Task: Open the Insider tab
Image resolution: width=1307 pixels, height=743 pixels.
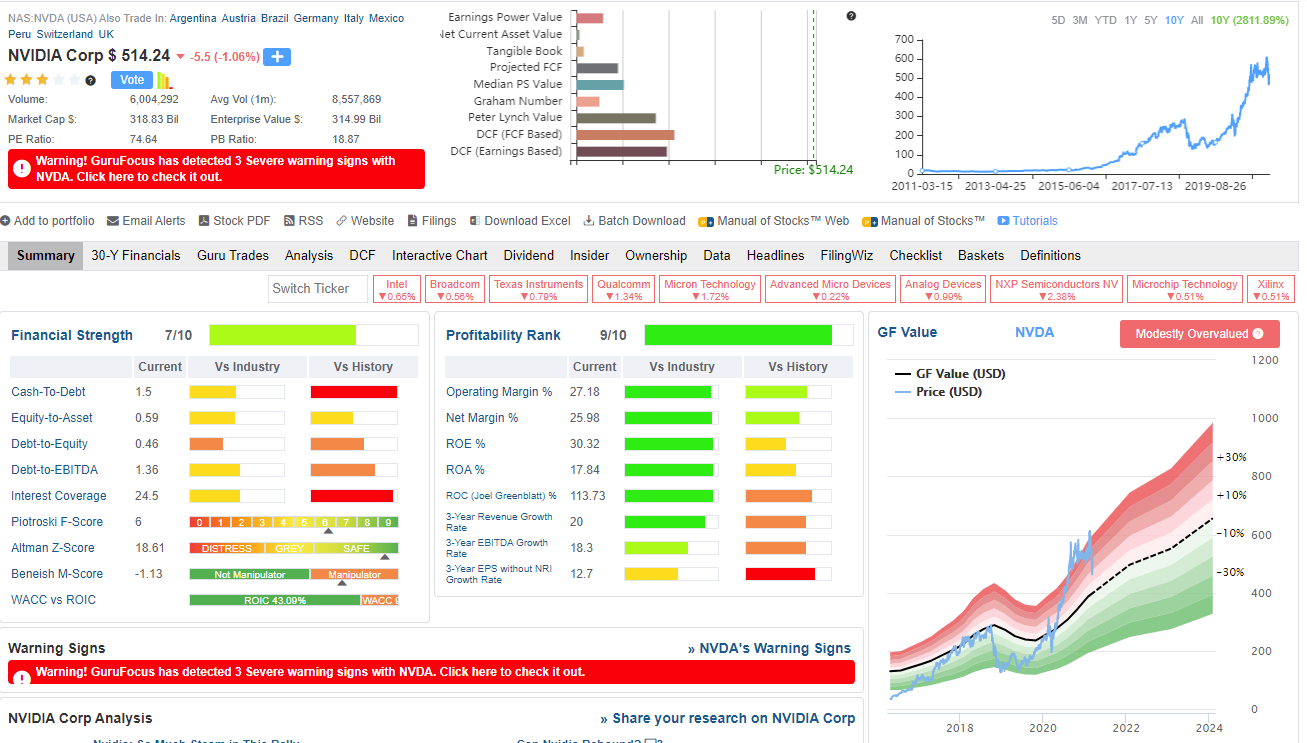Action: [590, 255]
